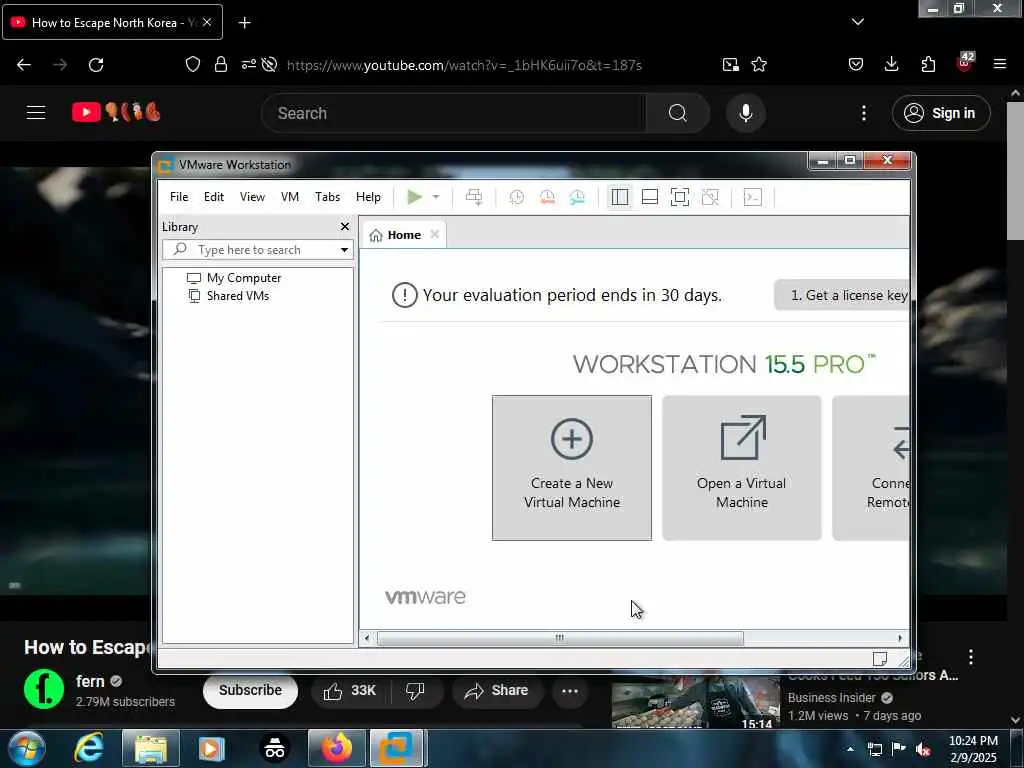
Task: Click Firefox back navigation arrow
Action: pyautogui.click(x=24, y=65)
